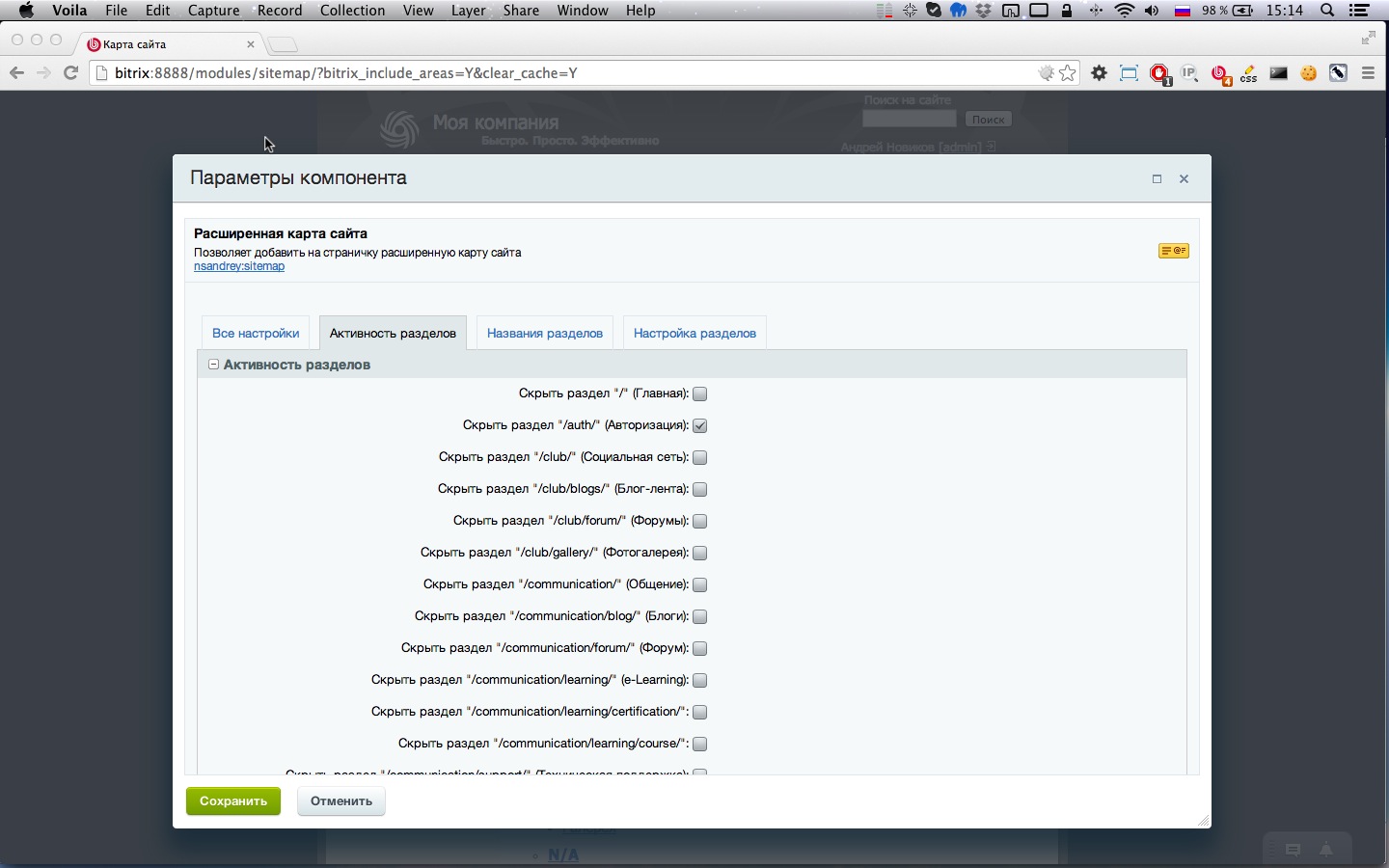The image size is (1389, 868).
Task: Click the browser address bar URL field
Action: [559, 73]
